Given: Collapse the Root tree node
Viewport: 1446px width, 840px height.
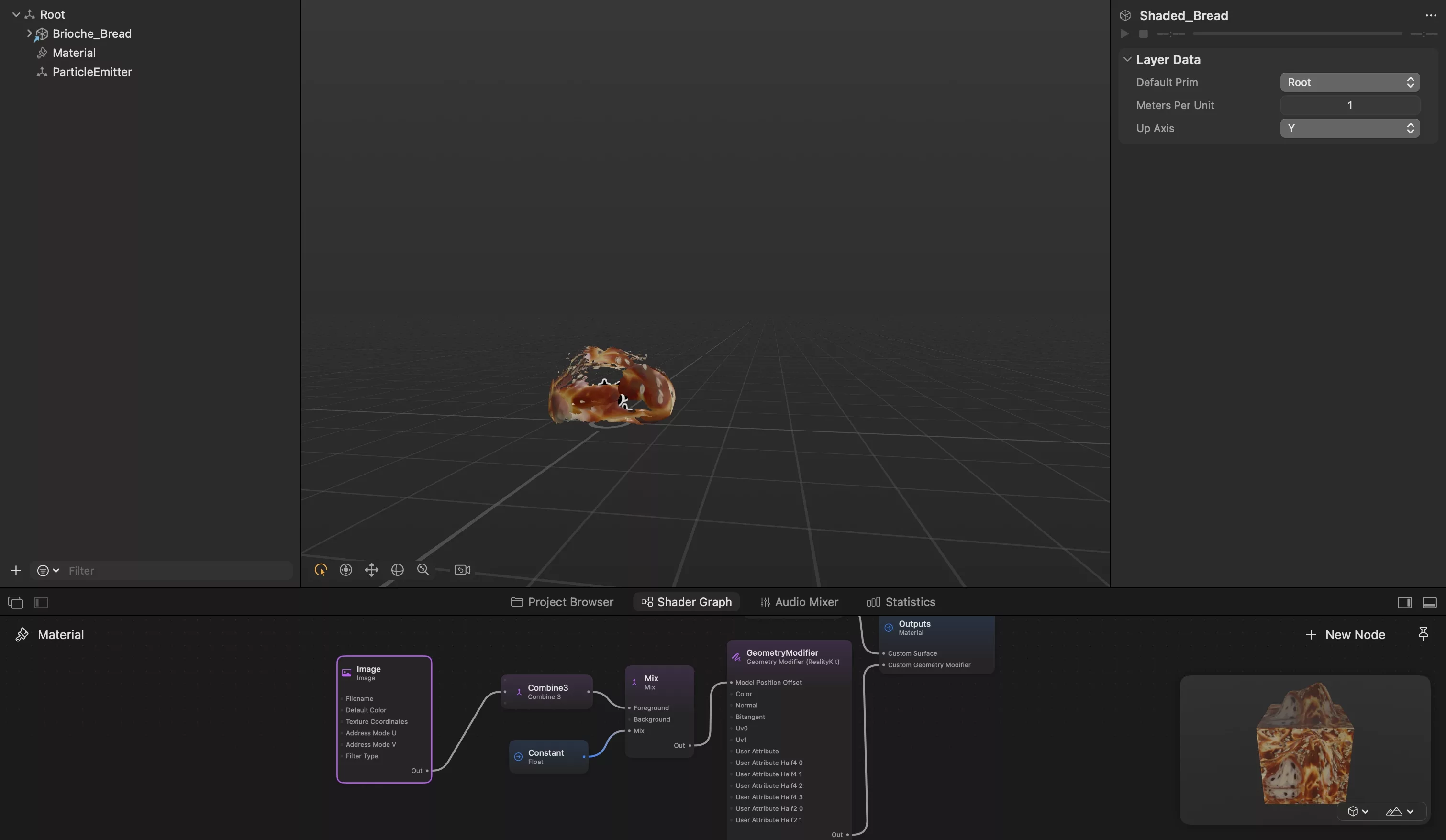Looking at the screenshot, I should pyautogui.click(x=16, y=14).
